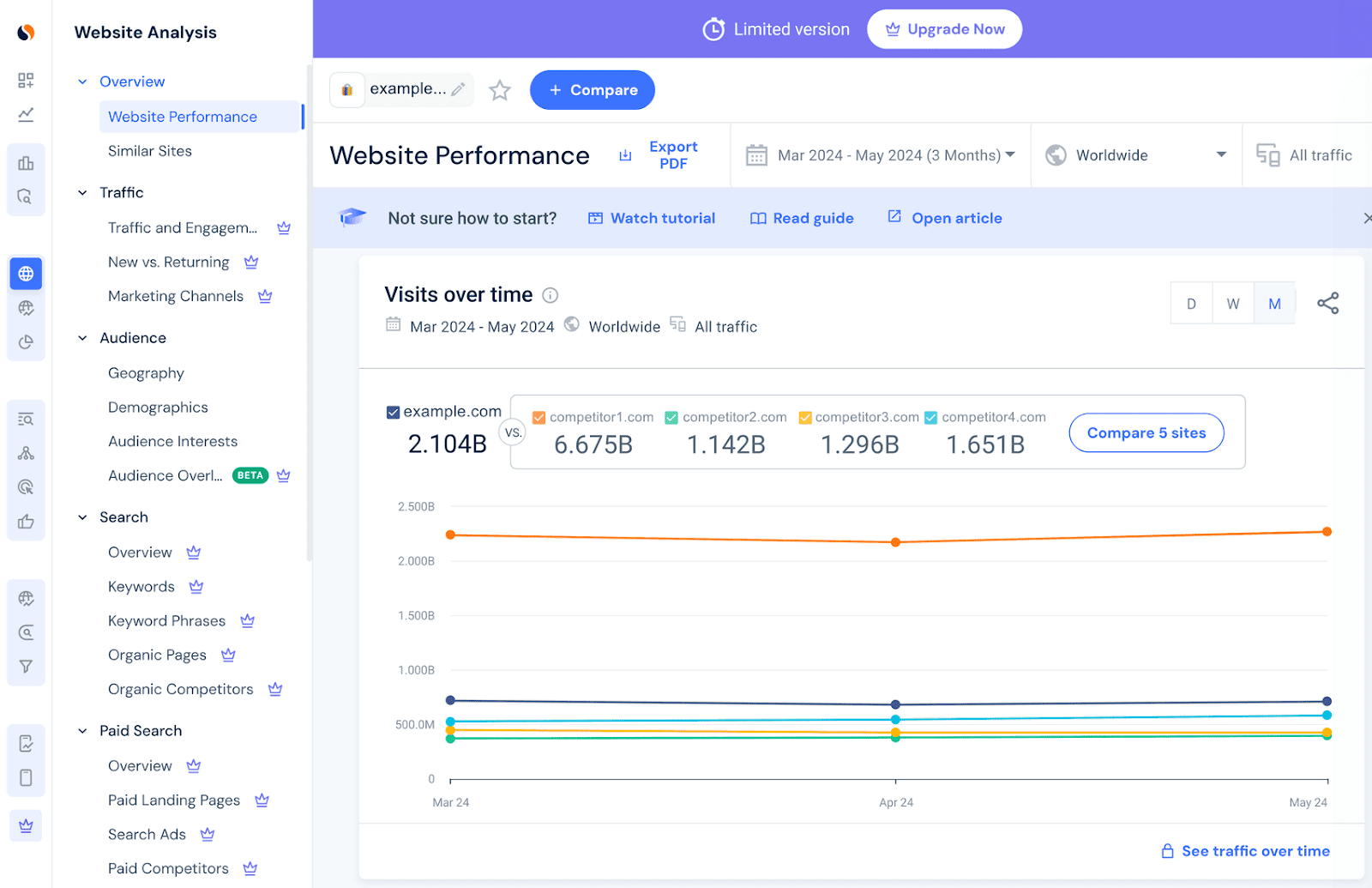Click the filter icon in the left rail
This screenshot has height=888, width=1372.
pos(26,666)
